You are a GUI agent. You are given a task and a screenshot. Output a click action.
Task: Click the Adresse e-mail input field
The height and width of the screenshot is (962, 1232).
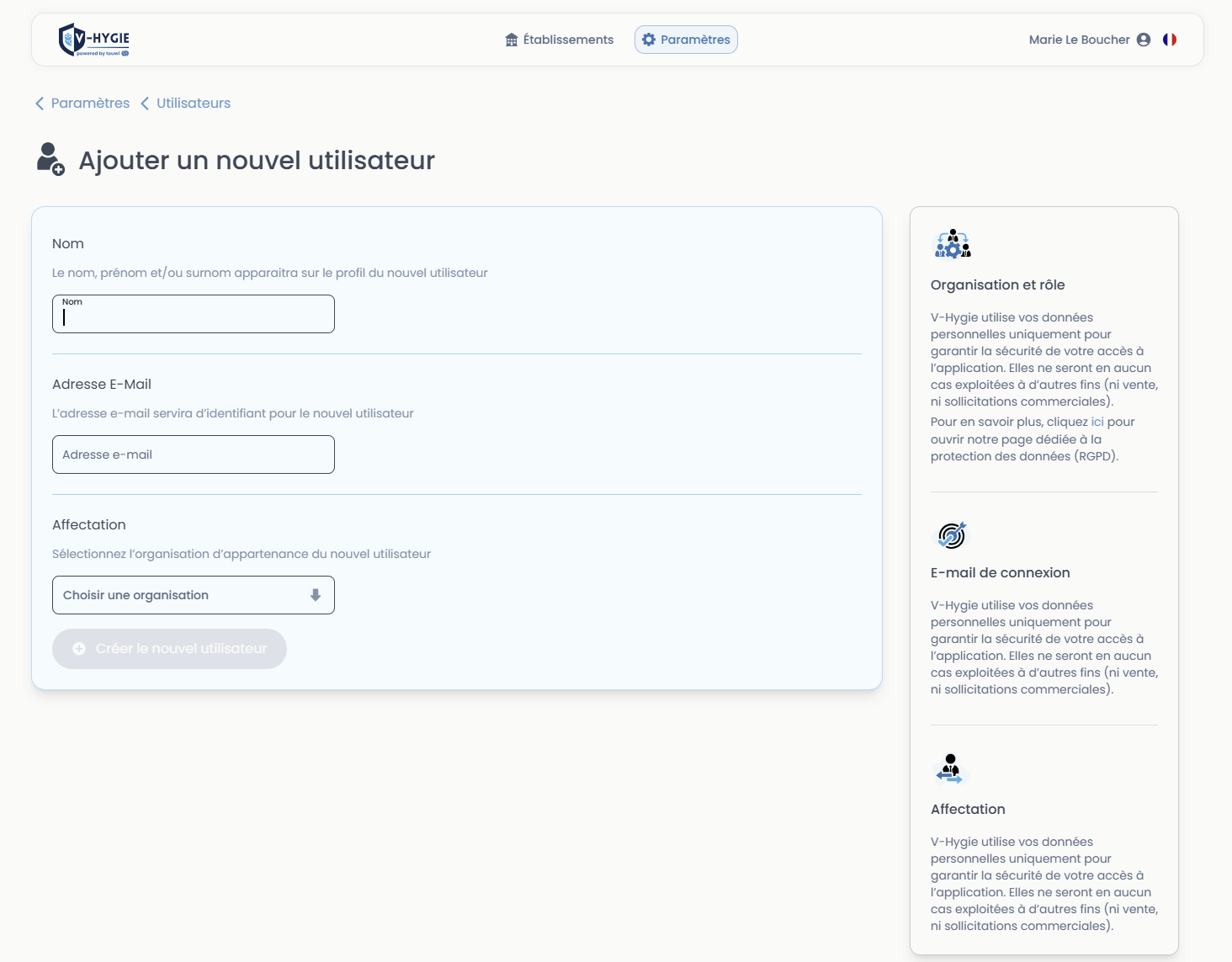tap(194, 454)
